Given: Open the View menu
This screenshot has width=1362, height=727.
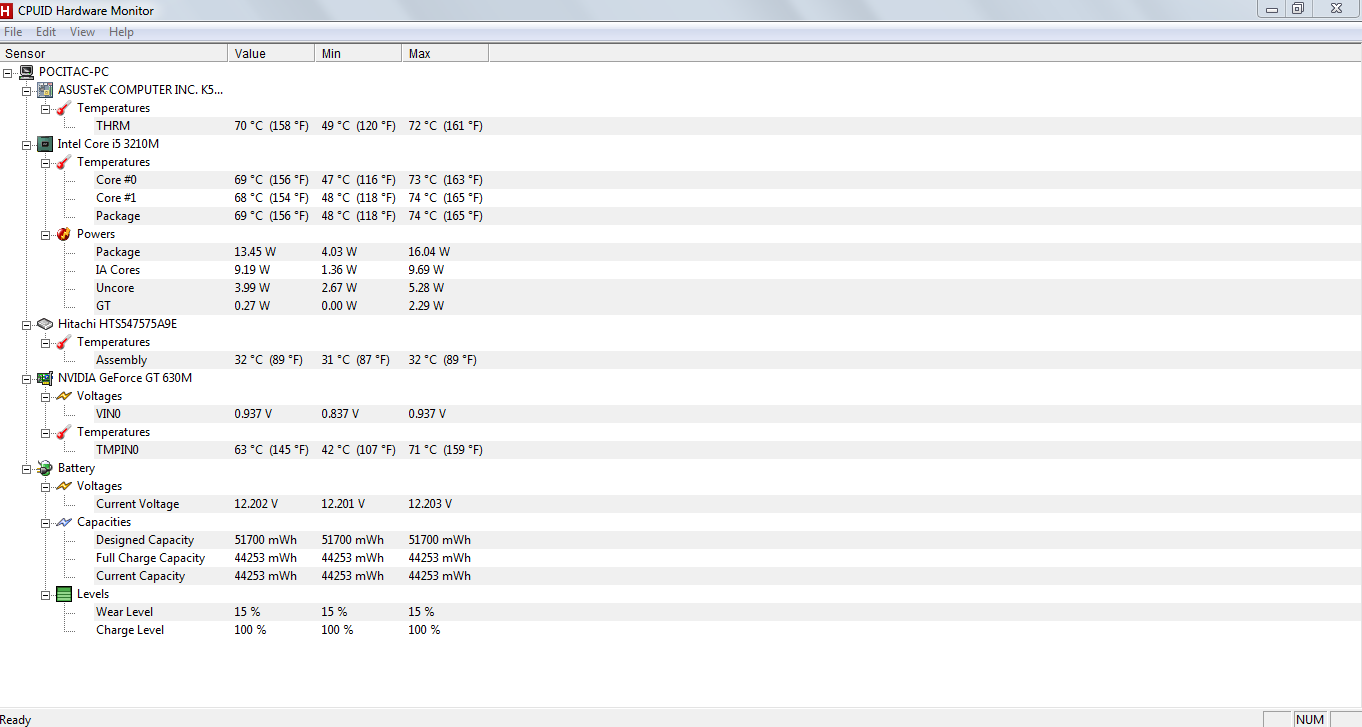Looking at the screenshot, I should 83,32.
